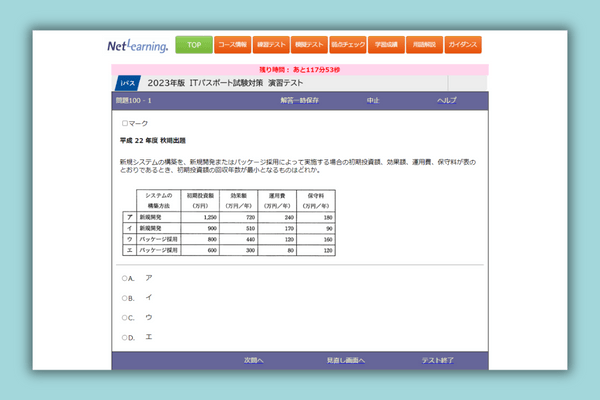Select 弱点チェック in navigation
Image resolution: width=600 pixels, height=400 pixels.
pyautogui.click(x=347, y=45)
